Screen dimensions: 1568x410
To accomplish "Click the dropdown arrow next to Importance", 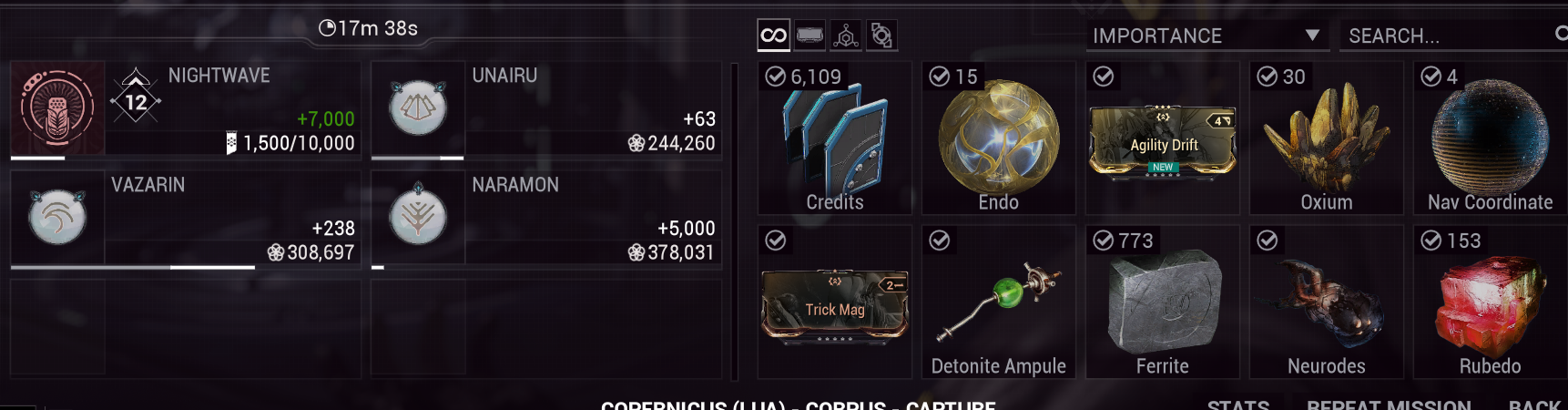I will (1312, 36).
